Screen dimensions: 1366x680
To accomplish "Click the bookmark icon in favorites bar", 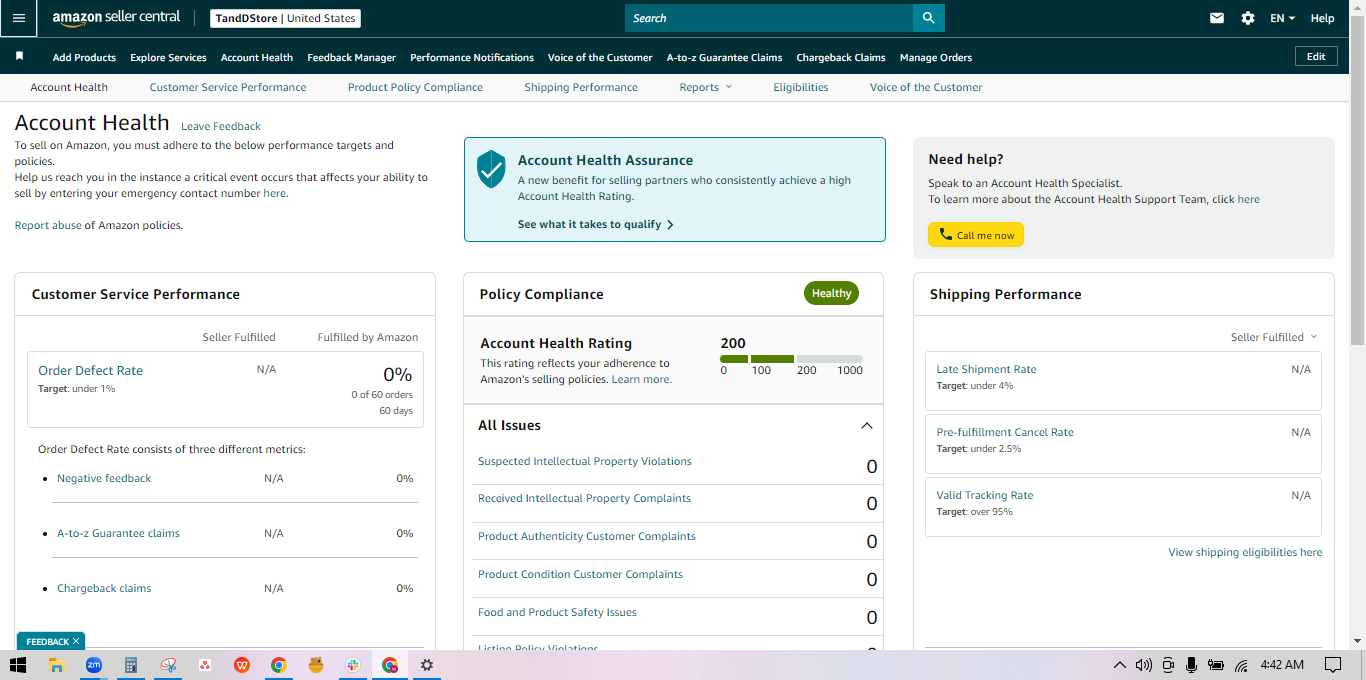I will (19, 57).
